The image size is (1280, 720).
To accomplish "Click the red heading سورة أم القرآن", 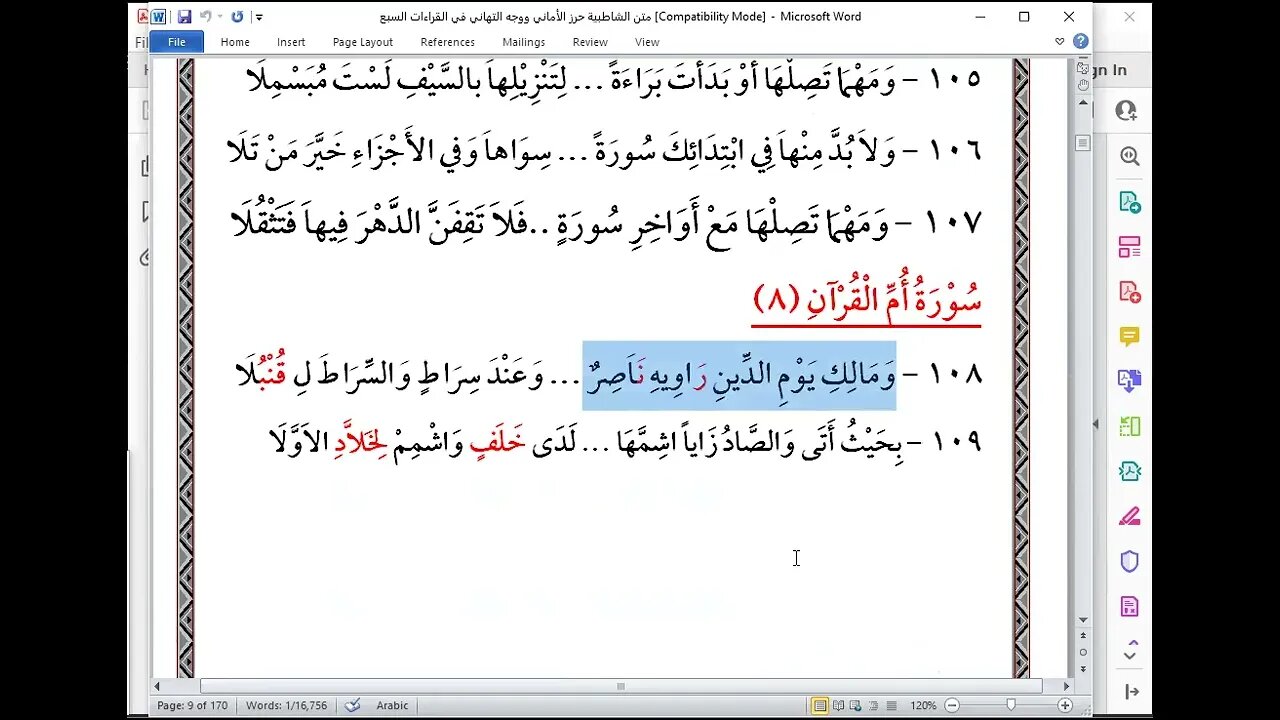I will (x=866, y=299).
